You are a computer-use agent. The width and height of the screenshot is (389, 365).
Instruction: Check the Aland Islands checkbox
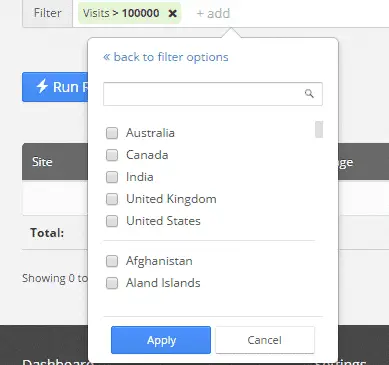112,283
